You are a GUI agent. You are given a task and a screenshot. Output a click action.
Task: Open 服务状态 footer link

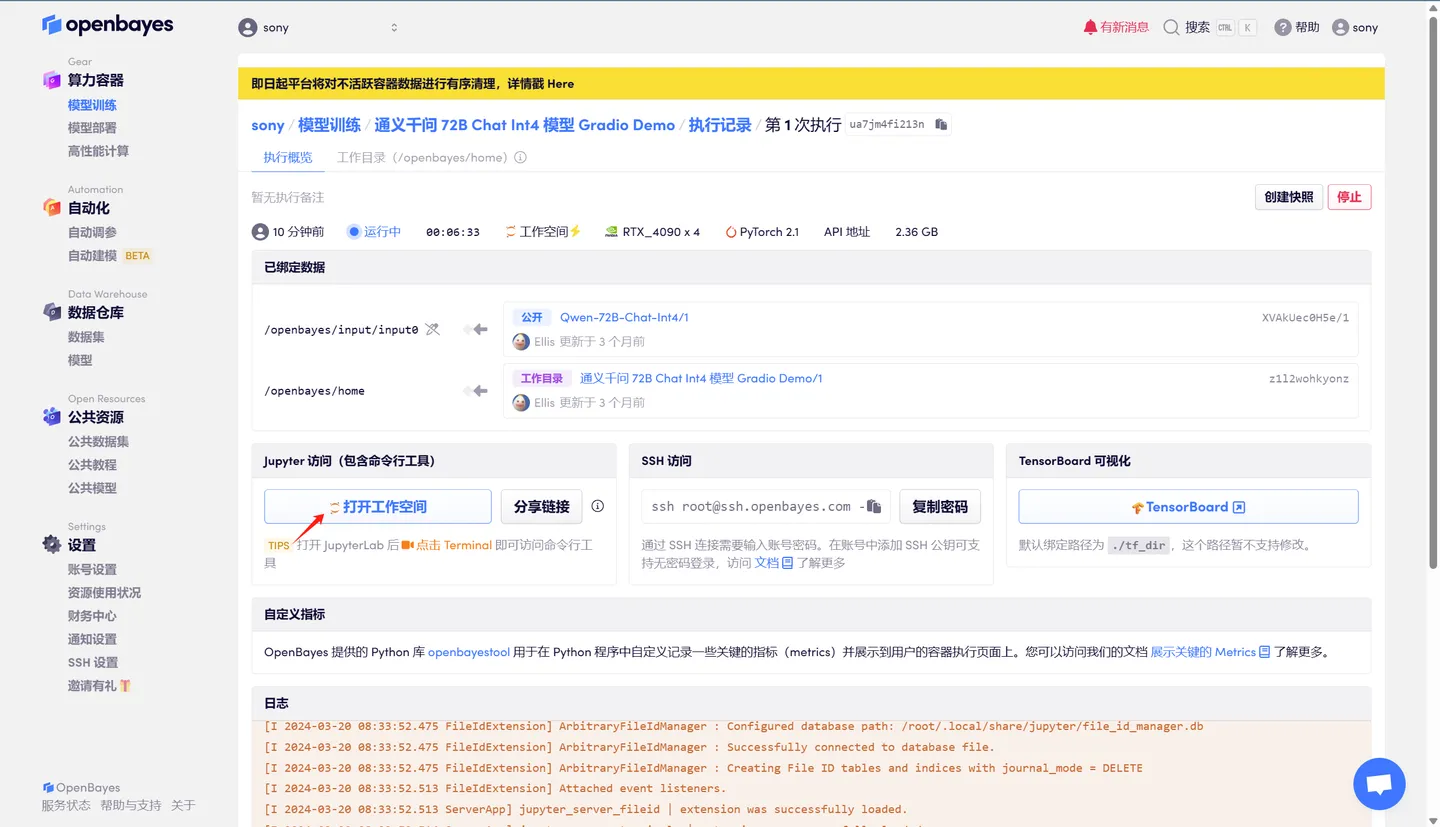[66, 806]
